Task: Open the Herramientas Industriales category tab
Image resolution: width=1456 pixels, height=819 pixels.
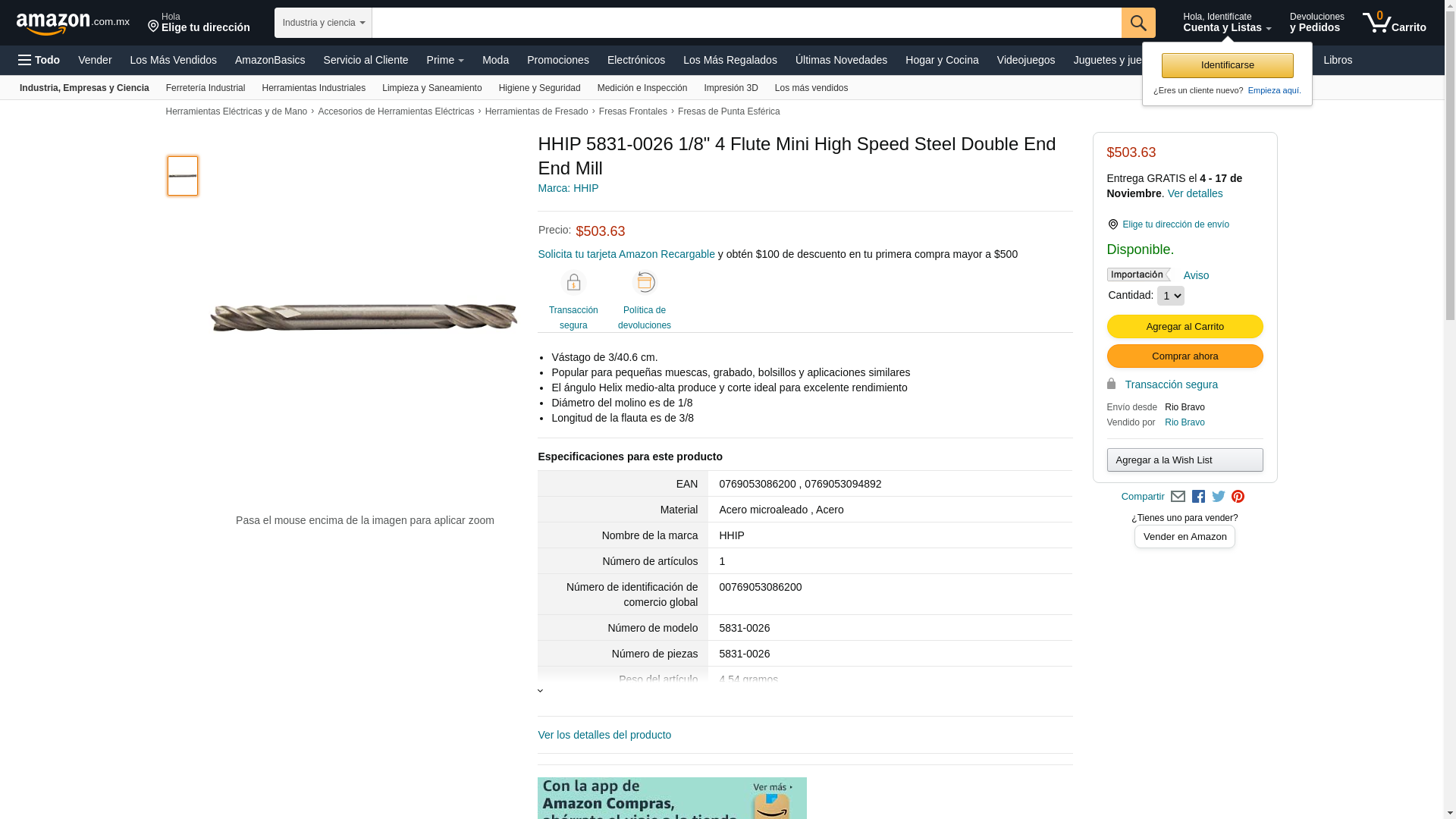Action: point(314,88)
